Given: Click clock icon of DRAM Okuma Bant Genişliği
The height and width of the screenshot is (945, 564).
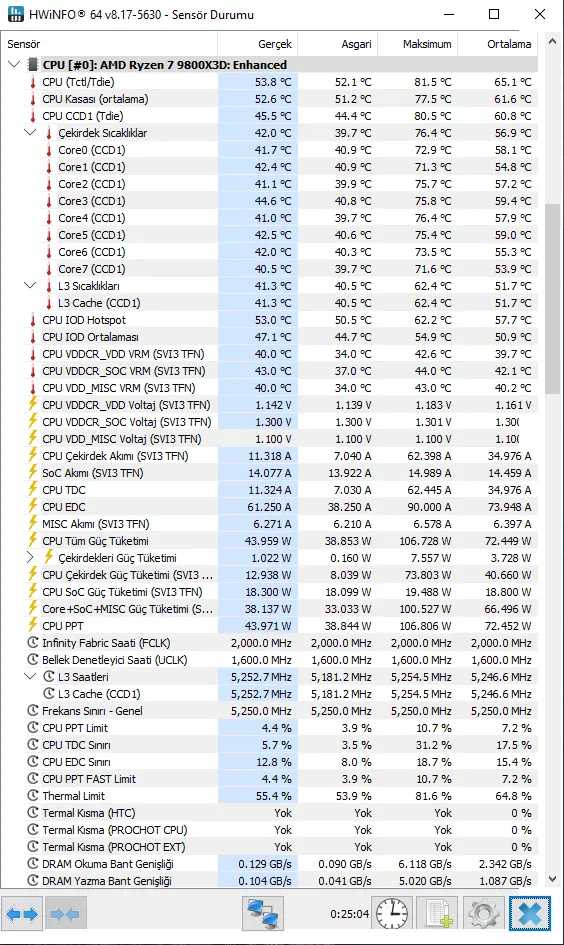Looking at the screenshot, I should coord(33,864).
